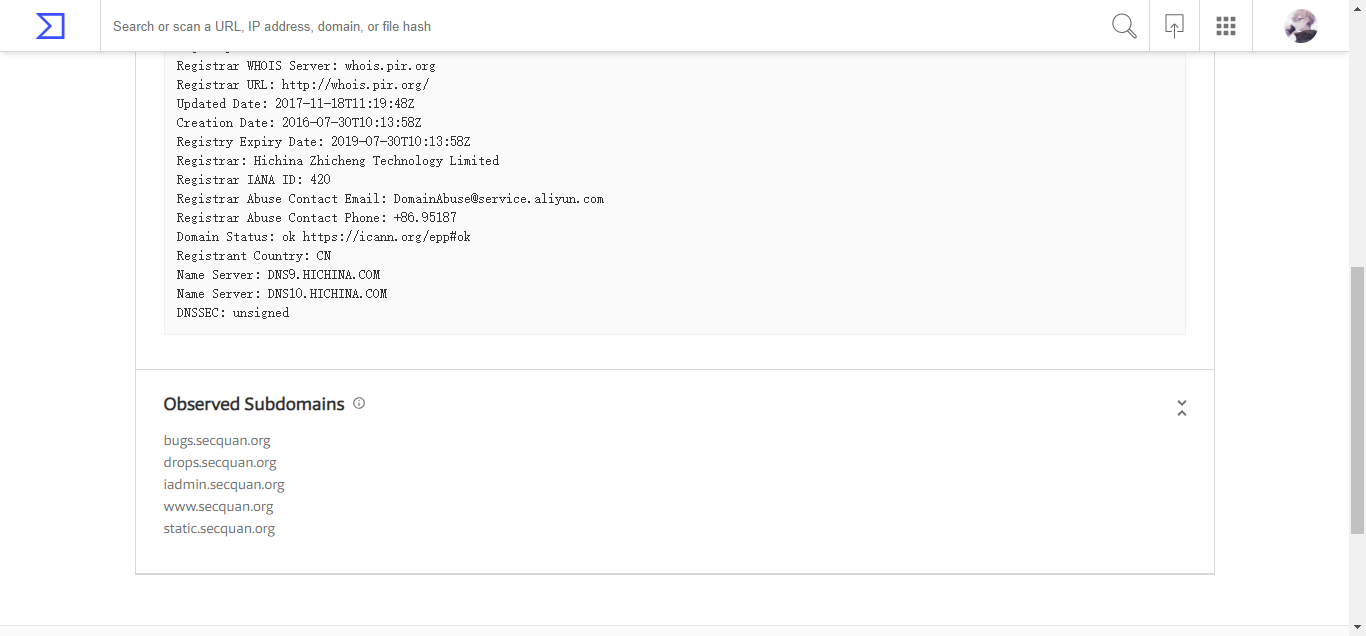Focus the URL, IP, domain search field

[x=600, y=26]
